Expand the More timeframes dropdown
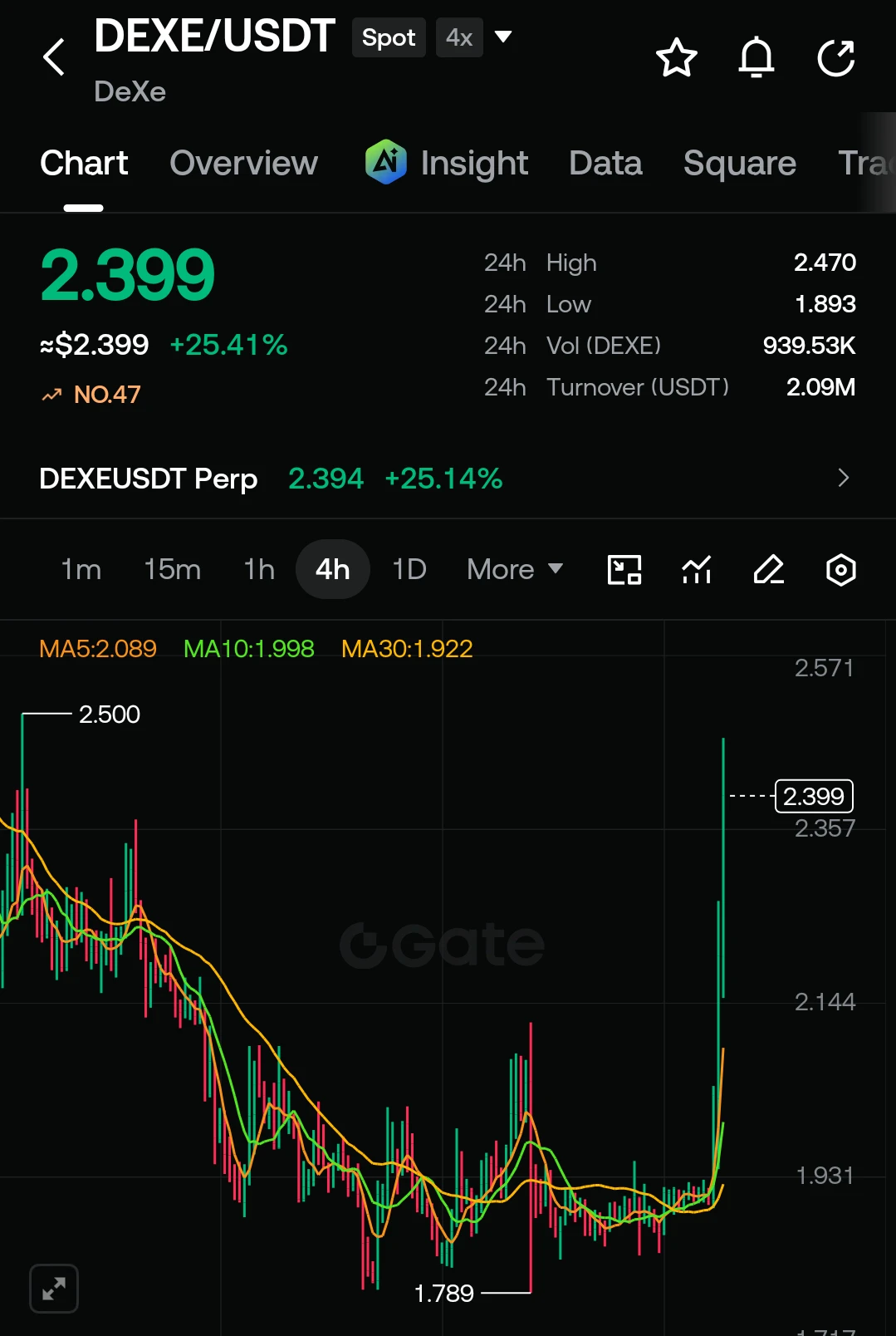The width and height of the screenshot is (896, 1336). [515, 570]
